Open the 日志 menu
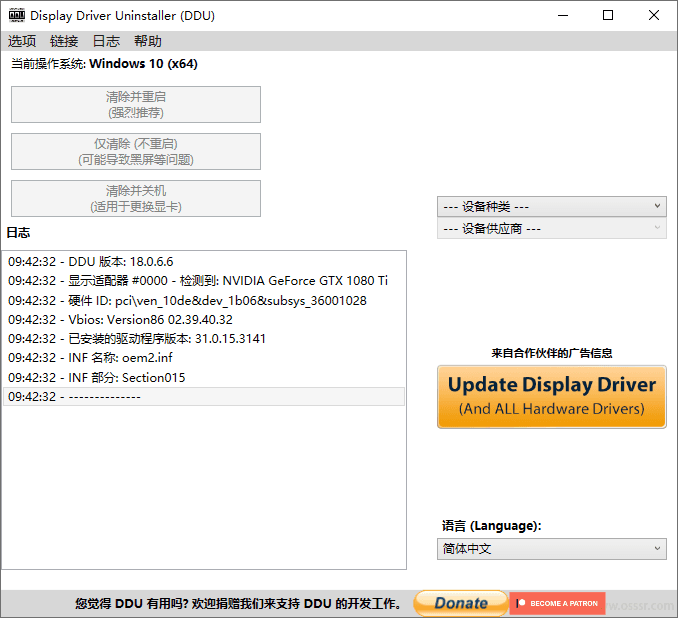 106,41
